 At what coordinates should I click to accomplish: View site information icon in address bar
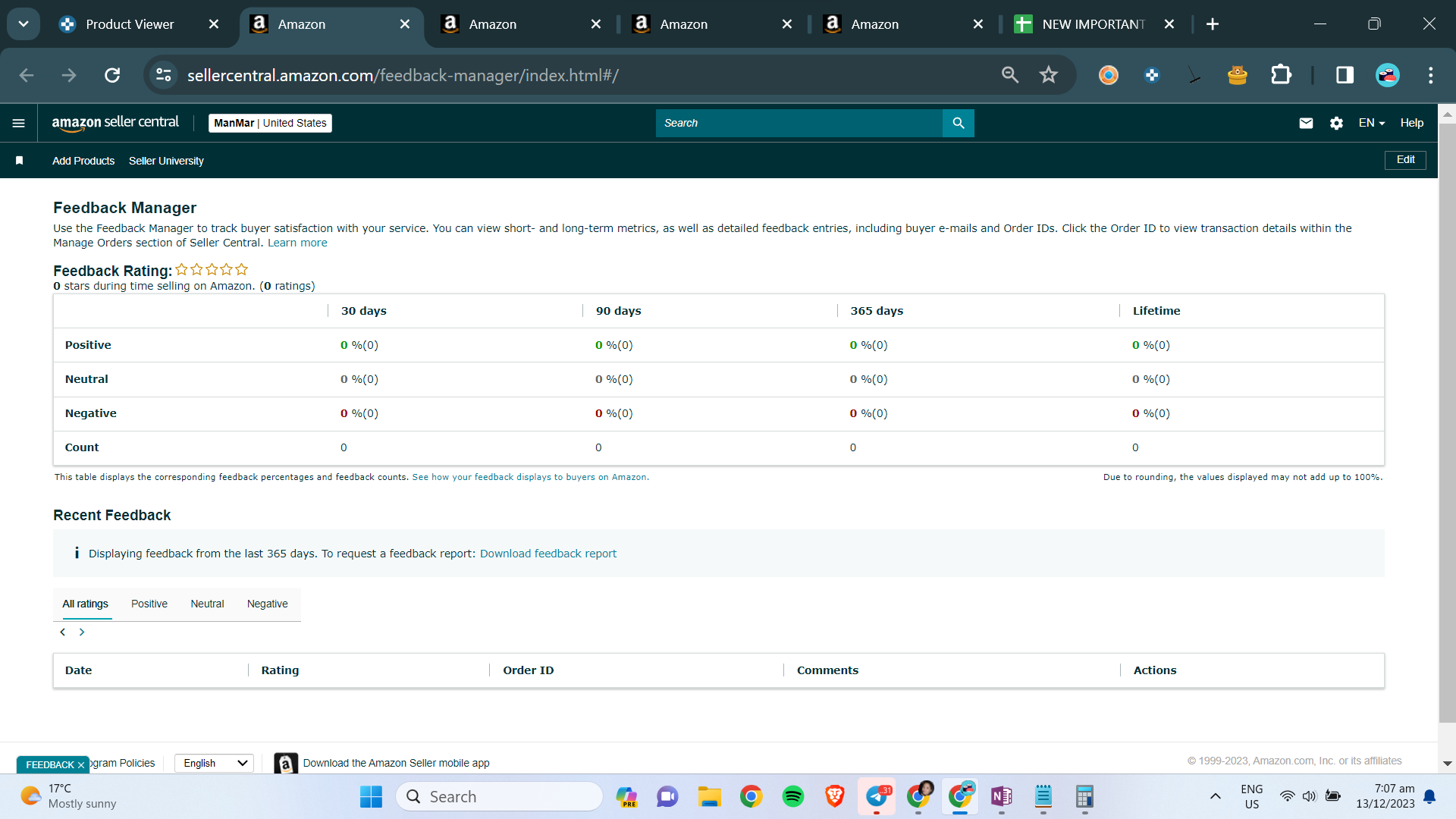pyautogui.click(x=164, y=75)
